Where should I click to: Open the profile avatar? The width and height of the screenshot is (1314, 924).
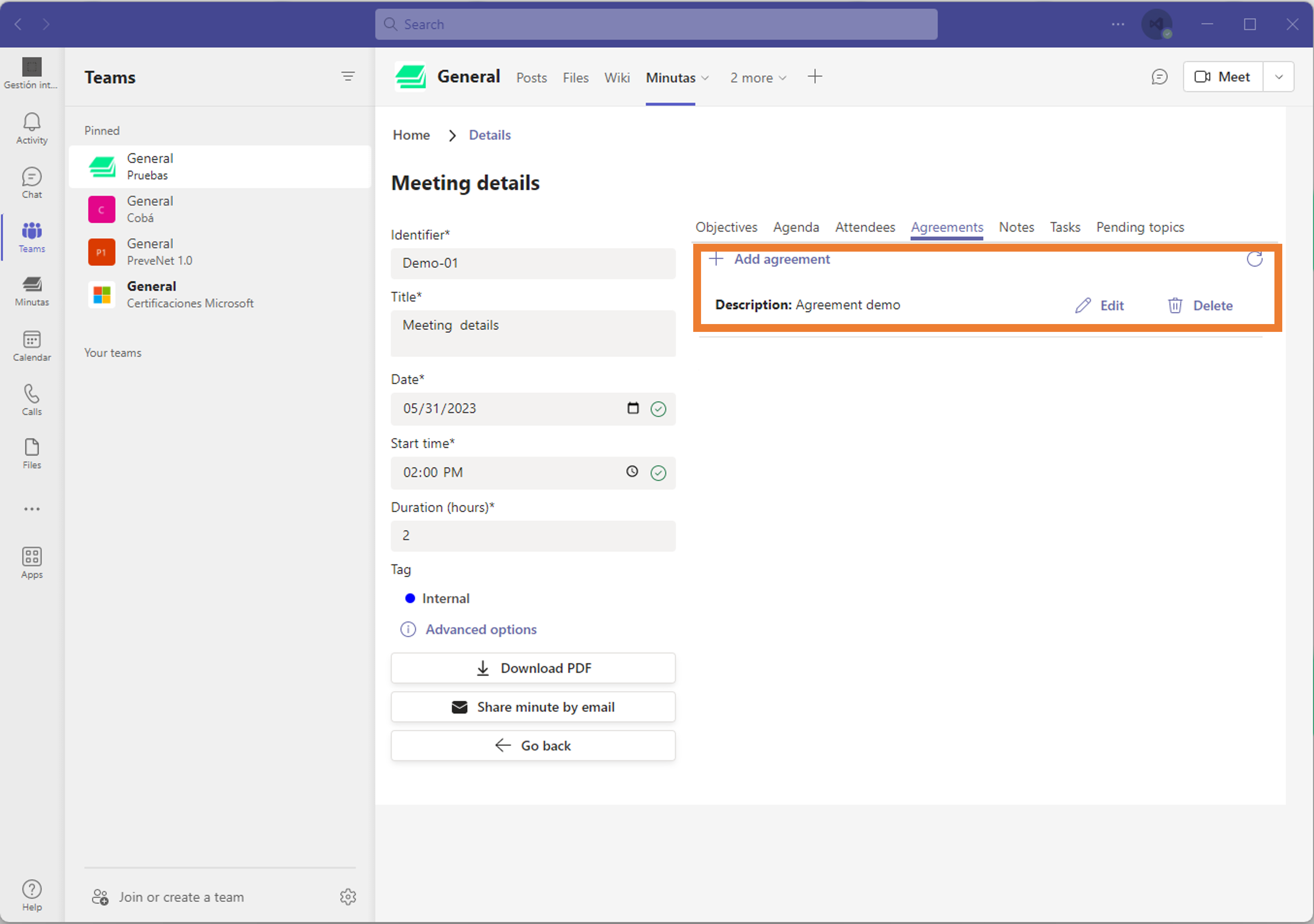1156,25
